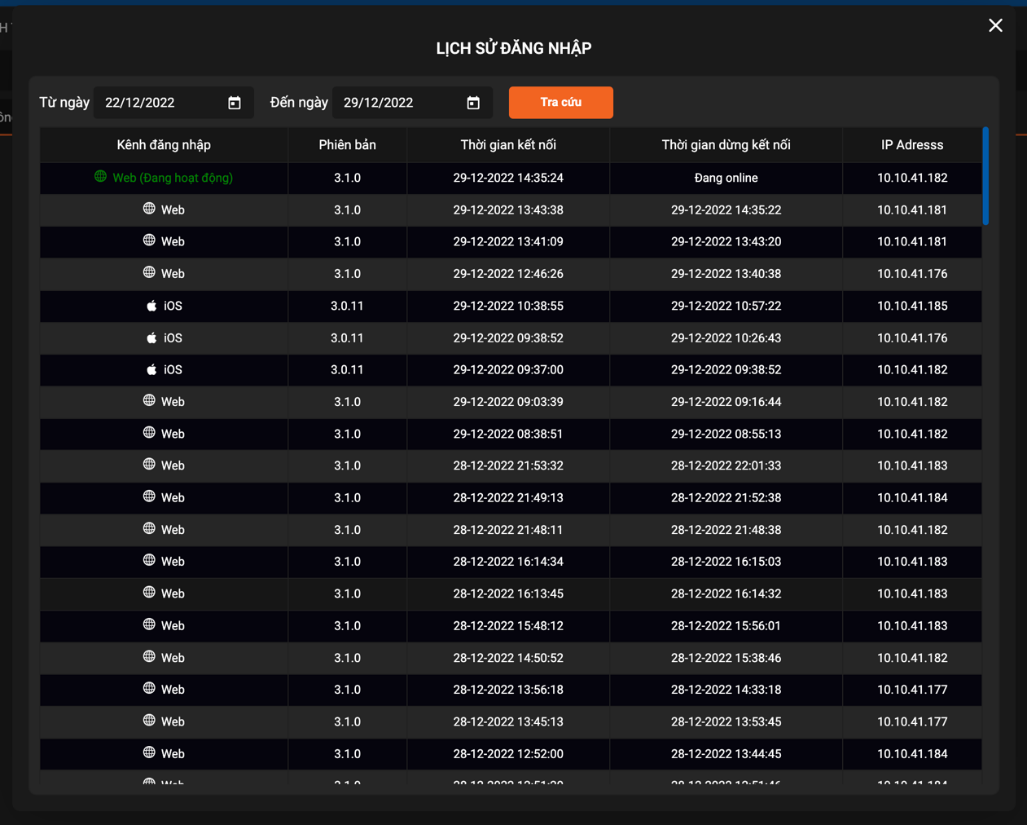Open calendar picker for Từ ngày field

point(234,103)
